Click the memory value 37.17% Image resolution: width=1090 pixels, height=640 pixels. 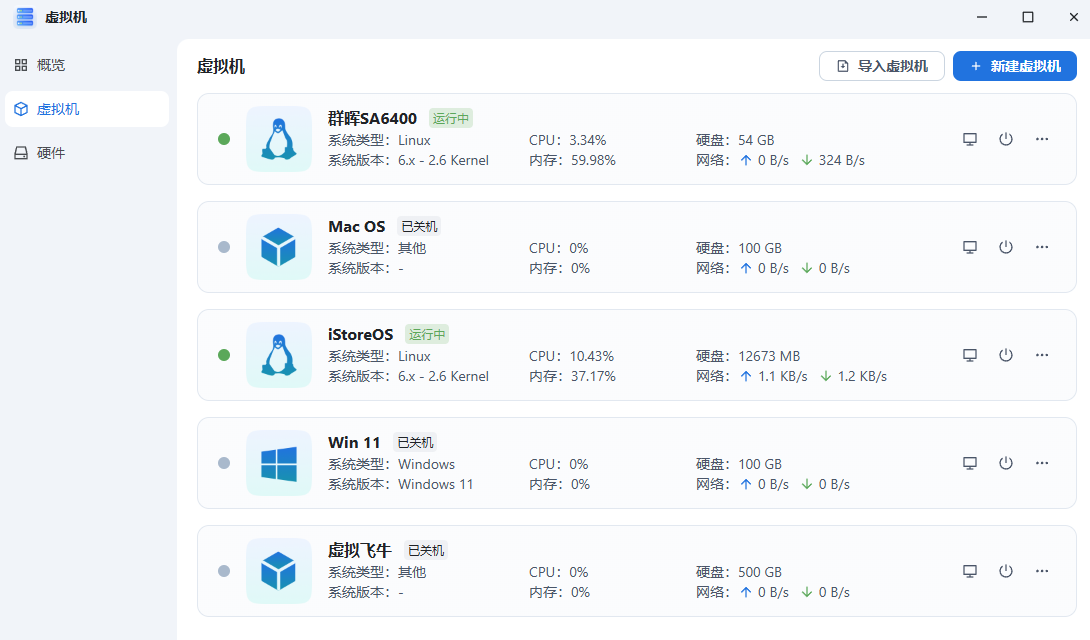point(594,377)
